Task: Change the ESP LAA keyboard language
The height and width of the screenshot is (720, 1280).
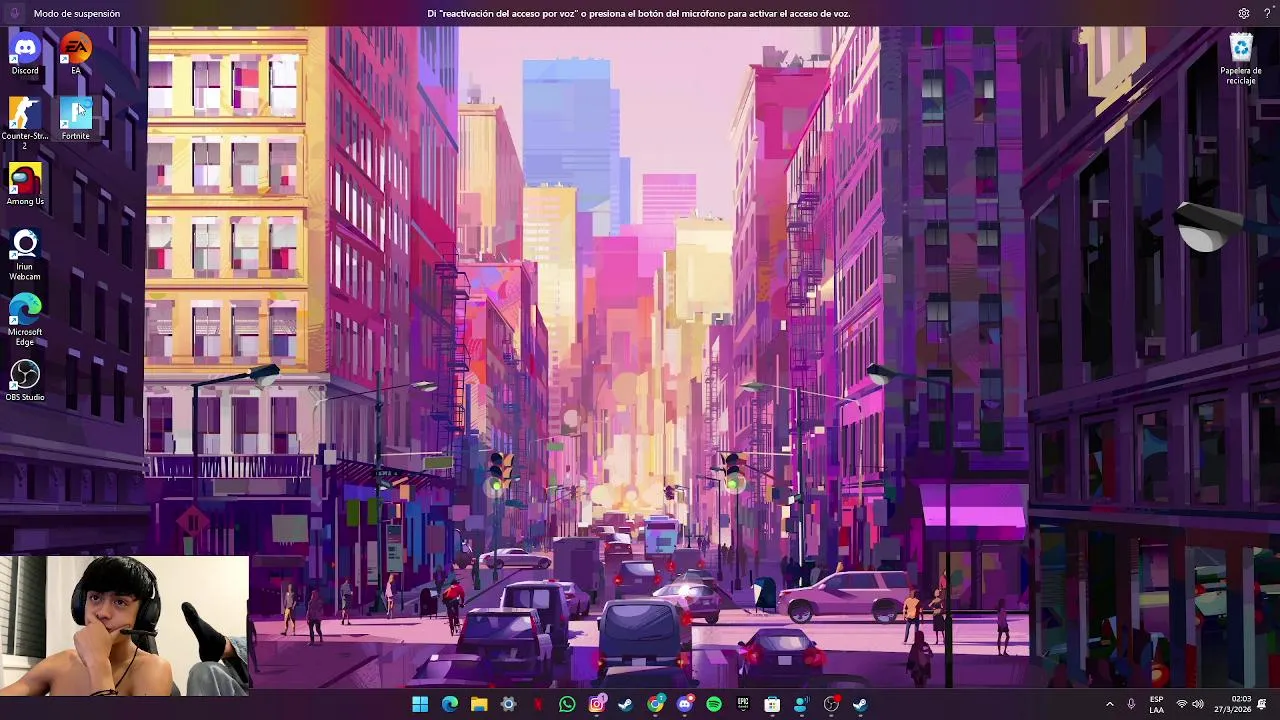Action: [x=1156, y=704]
